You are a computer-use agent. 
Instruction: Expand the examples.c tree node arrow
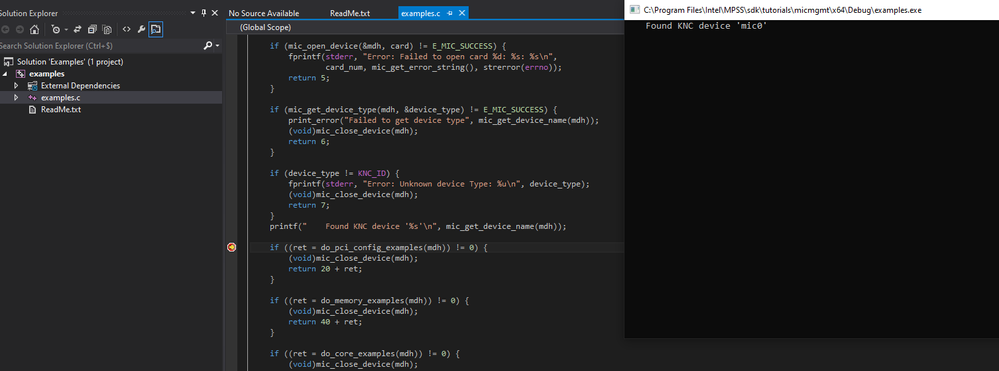click(x=17, y=98)
